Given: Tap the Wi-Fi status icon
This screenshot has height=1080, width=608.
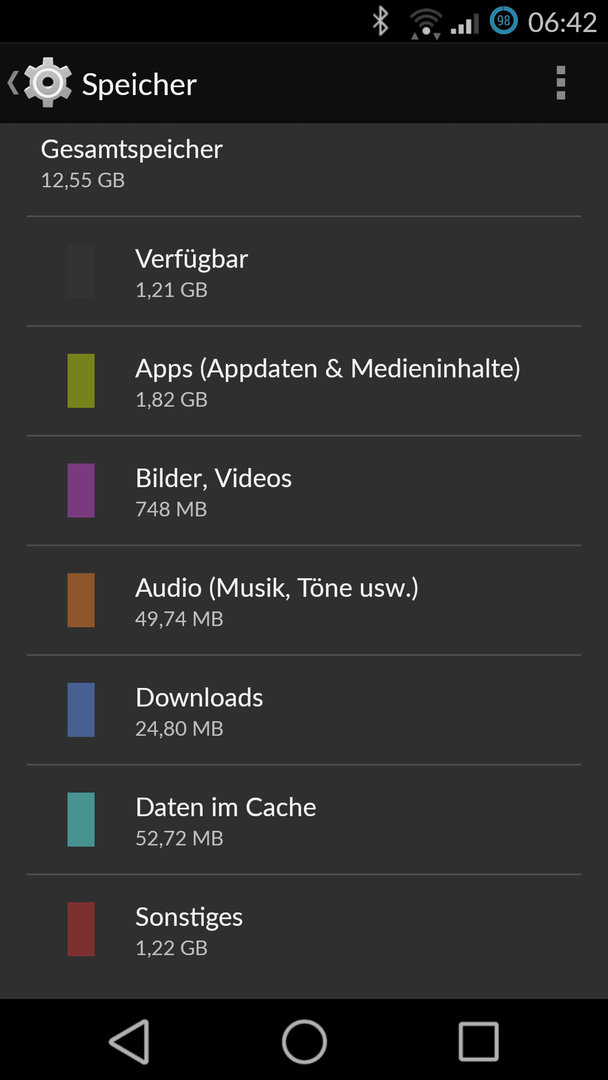Looking at the screenshot, I should [x=426, y=23].
